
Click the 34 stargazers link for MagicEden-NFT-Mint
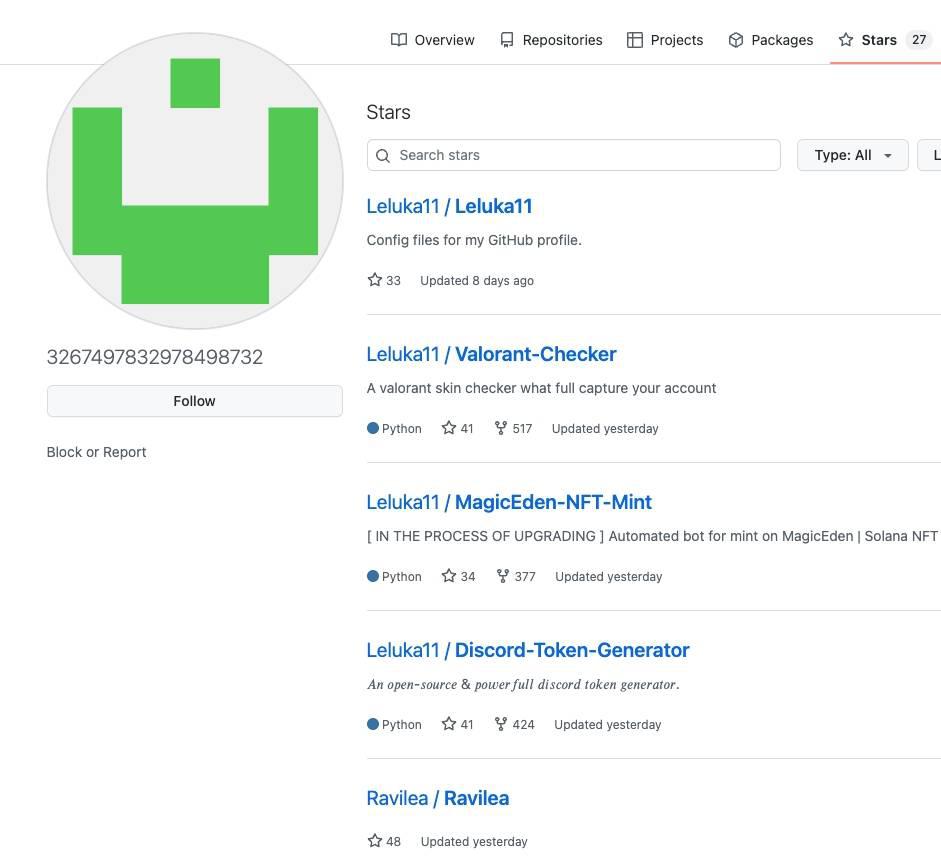pyautogui.click(x=458, y=577)
